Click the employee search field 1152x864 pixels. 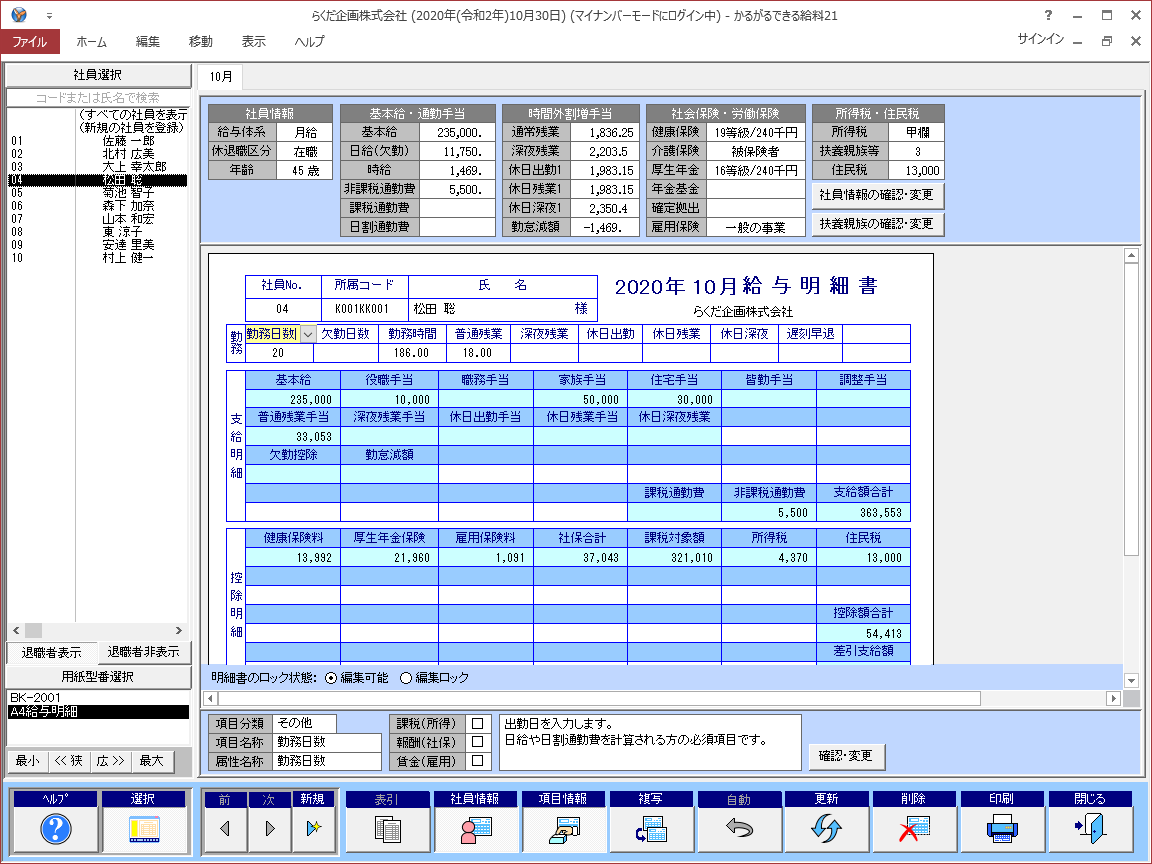tap(98, 98)
